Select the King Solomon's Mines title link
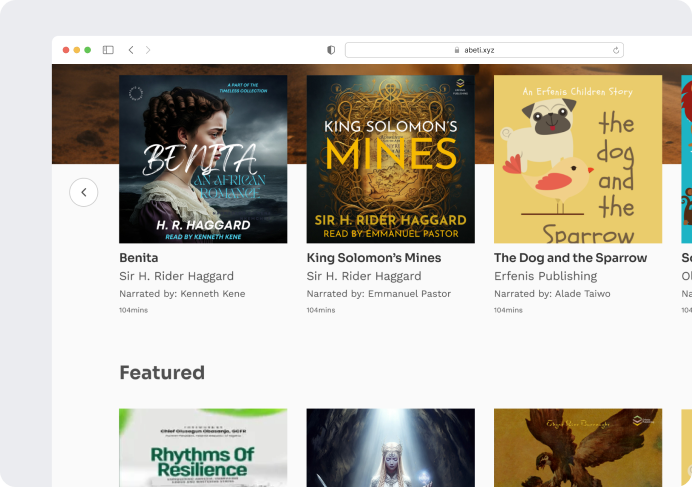Screen dimensions: 692x487 pos(374,257)
